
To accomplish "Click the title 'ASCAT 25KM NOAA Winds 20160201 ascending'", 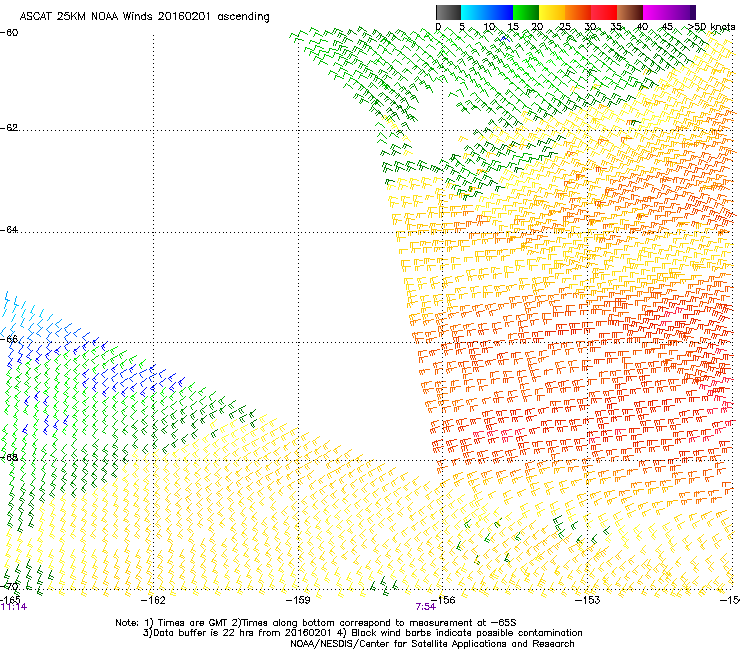I will [x=144, y=17].
